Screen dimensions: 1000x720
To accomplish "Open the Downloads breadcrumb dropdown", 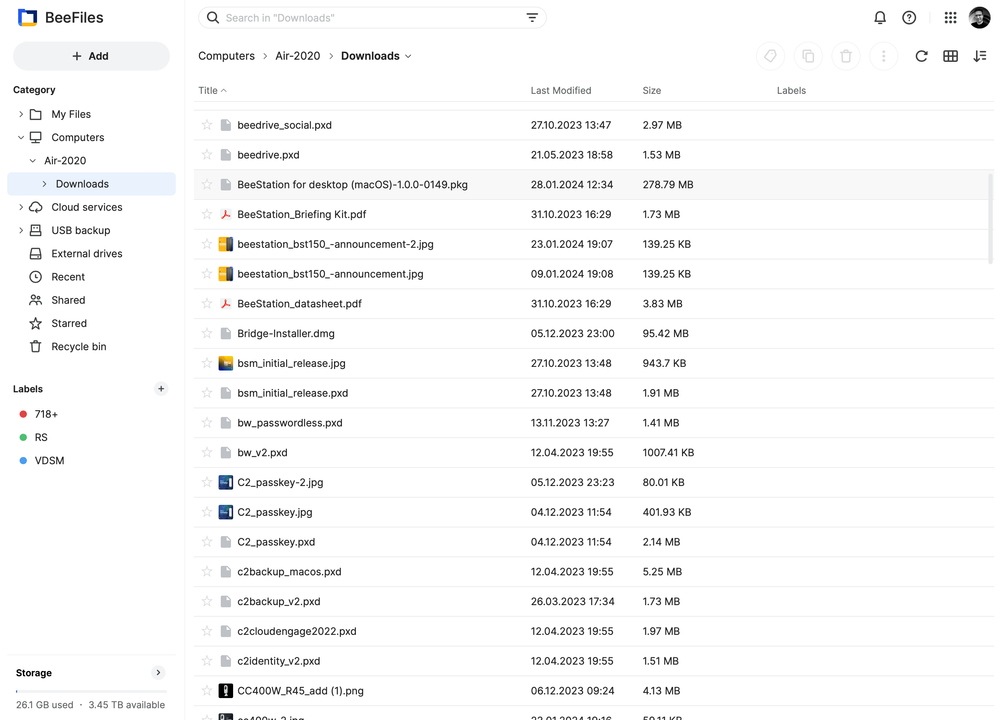I will [x=408, y=56].
